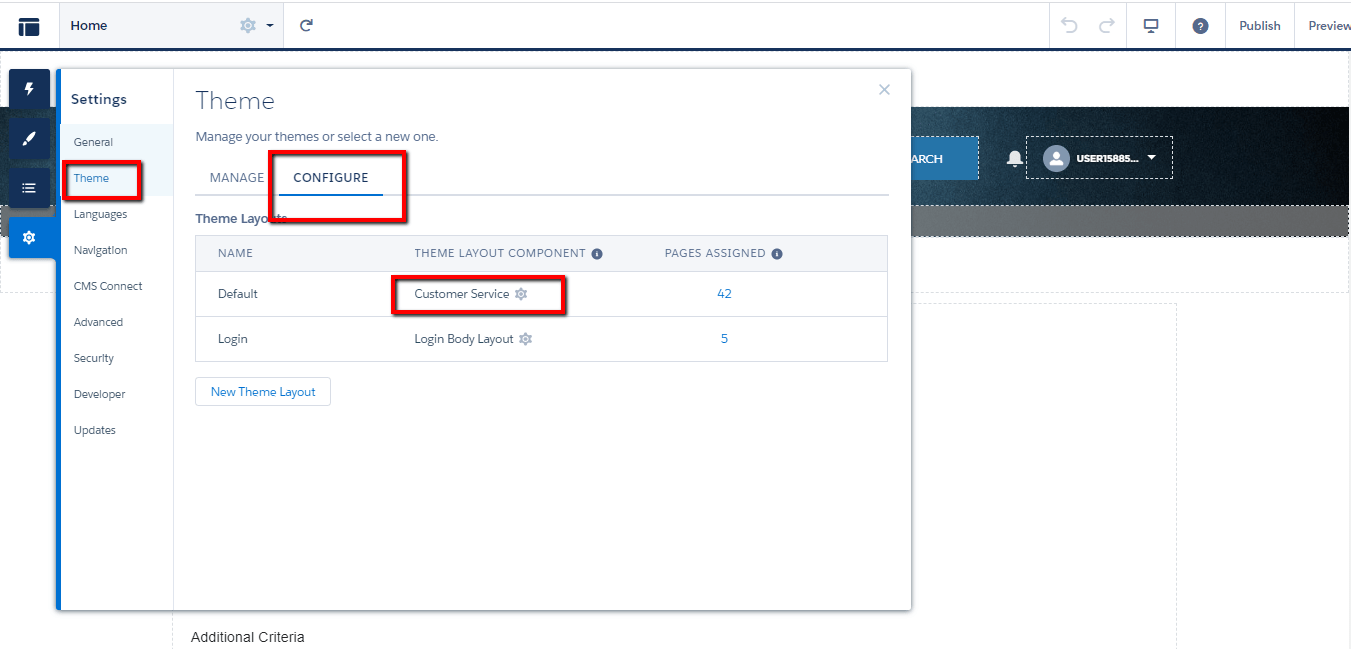This screenshot has height=649, width=1351.
Task: Open the 42 pages assigned link
Action: tap(724, 294)
